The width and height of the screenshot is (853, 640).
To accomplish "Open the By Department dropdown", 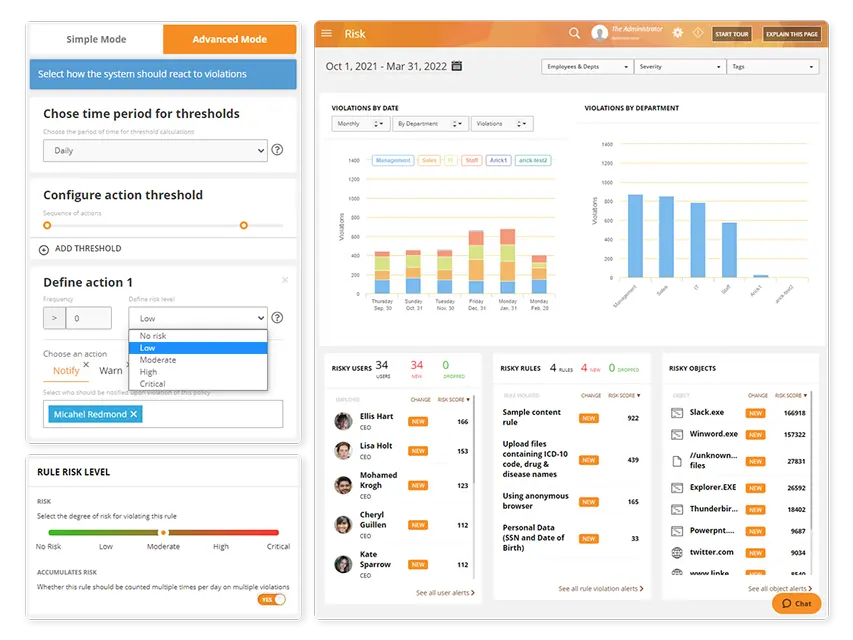I will 430,124.
